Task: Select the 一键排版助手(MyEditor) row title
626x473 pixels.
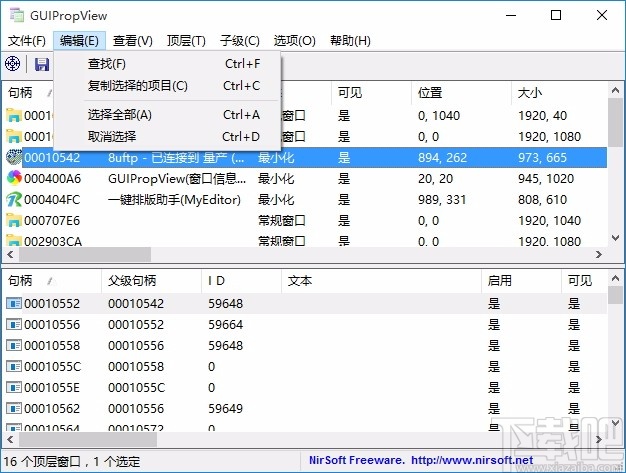Action: pyautogui.click(x=174, y=199)
